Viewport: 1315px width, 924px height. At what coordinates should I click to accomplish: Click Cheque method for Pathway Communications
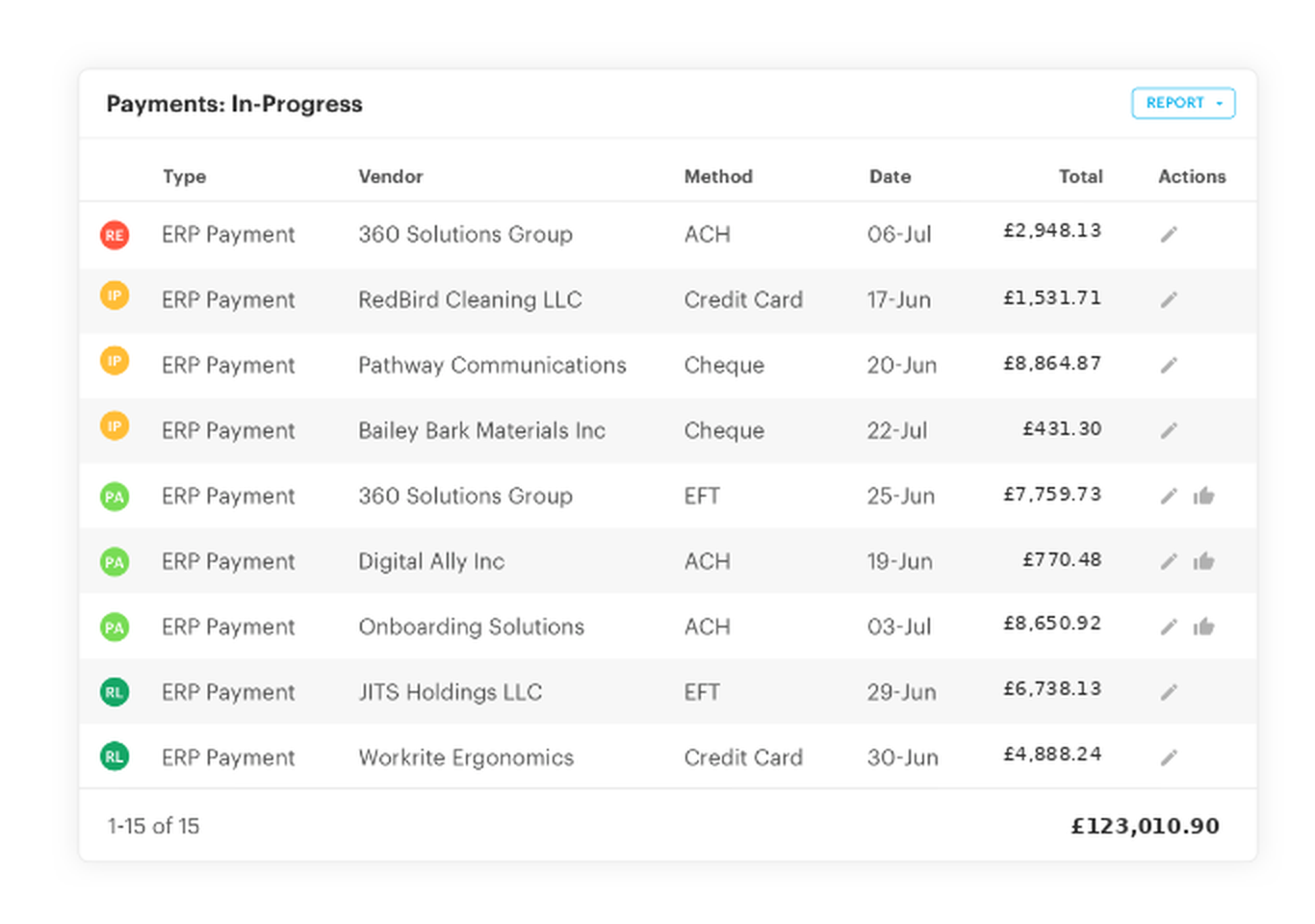pos(724,365)
